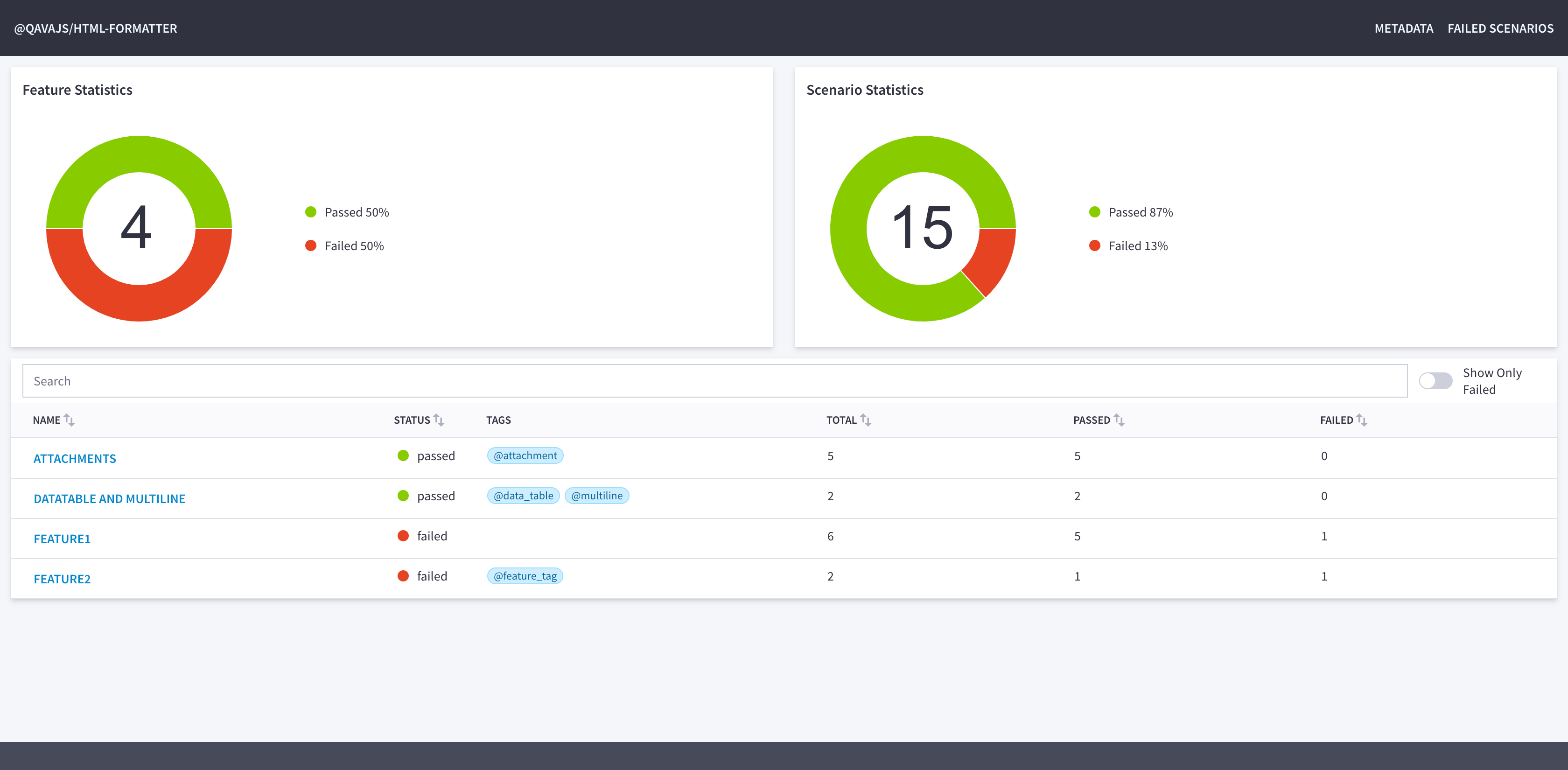Screen dimensions: 1568x770
Task: Sort by FAILED column arrows
Action: coord(1362,420)
